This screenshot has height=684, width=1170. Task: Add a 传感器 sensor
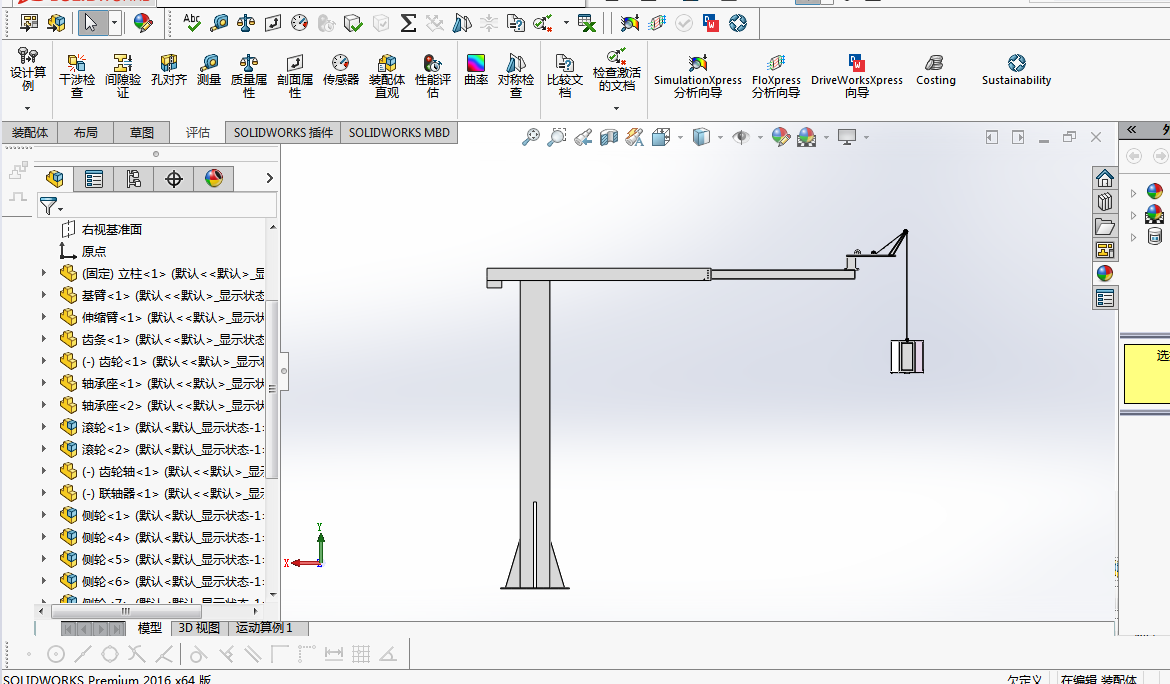point(340,70)
